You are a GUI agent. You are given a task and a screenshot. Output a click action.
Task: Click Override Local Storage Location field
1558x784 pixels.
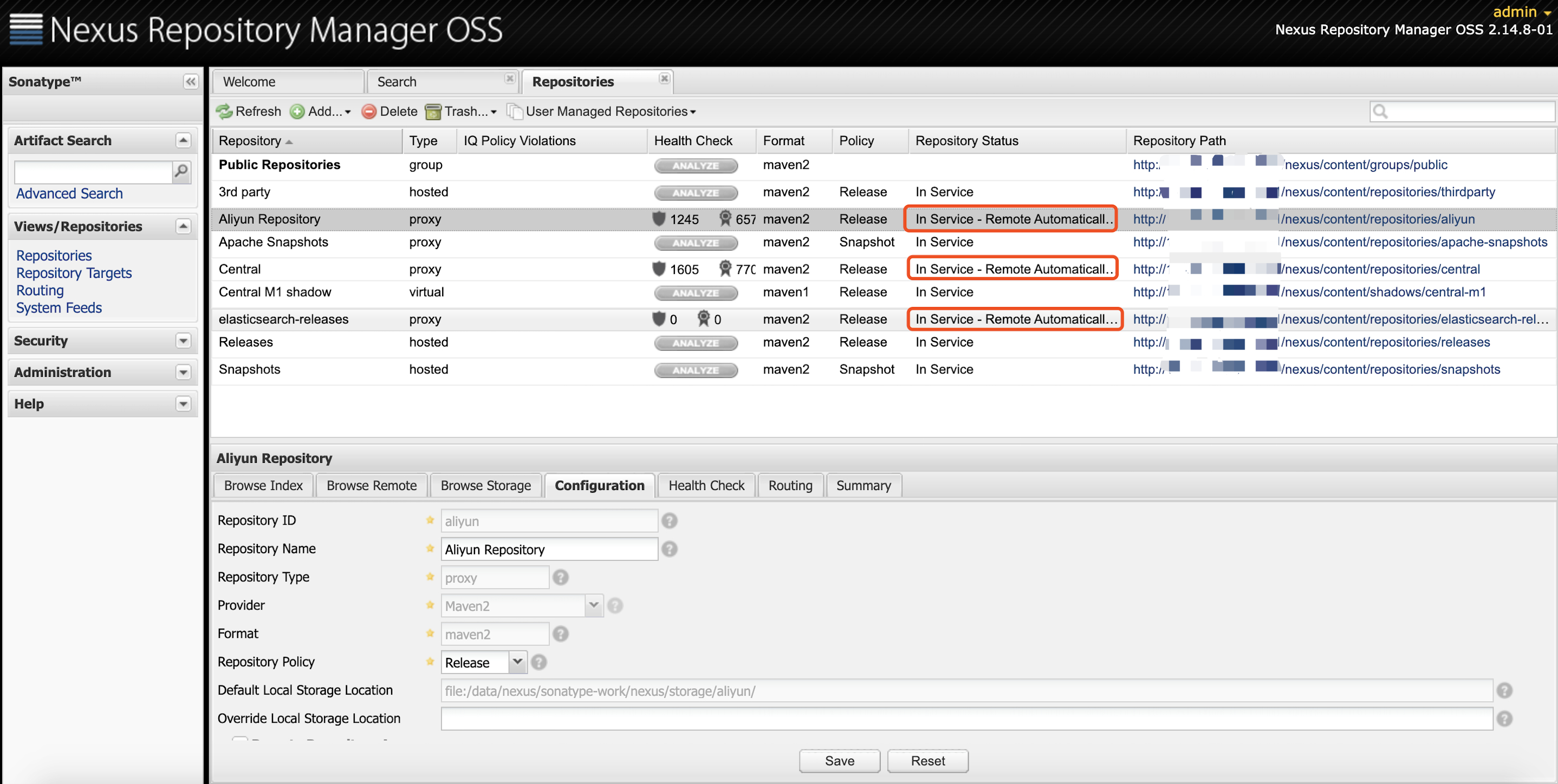click(x=966, y=718)
